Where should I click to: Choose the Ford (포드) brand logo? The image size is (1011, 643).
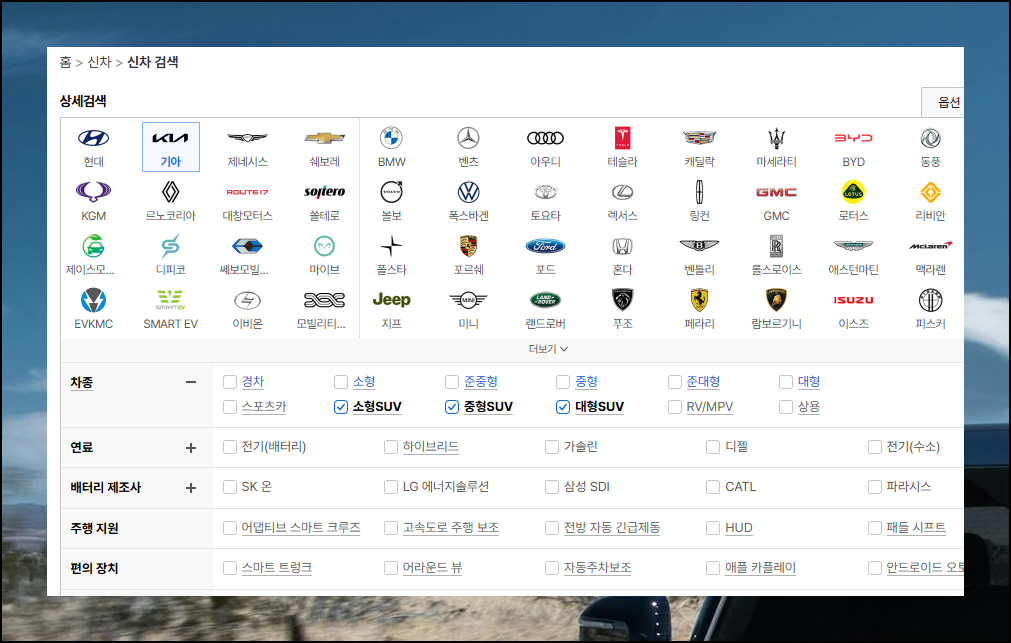(x=545, y=246)
